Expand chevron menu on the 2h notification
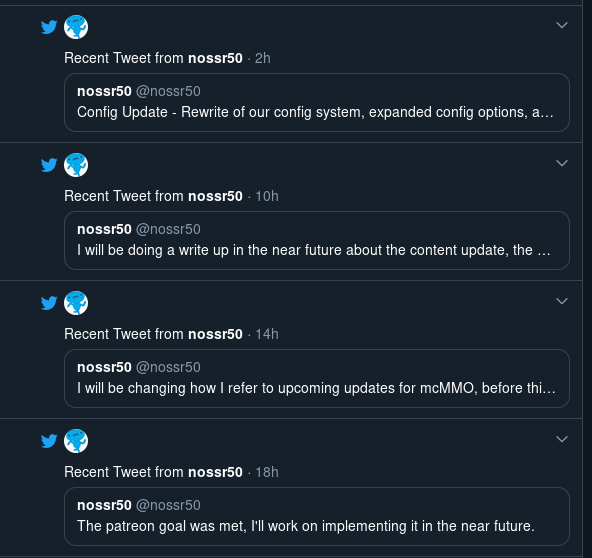This screenshot has width=592, height=558. [562, 25]
